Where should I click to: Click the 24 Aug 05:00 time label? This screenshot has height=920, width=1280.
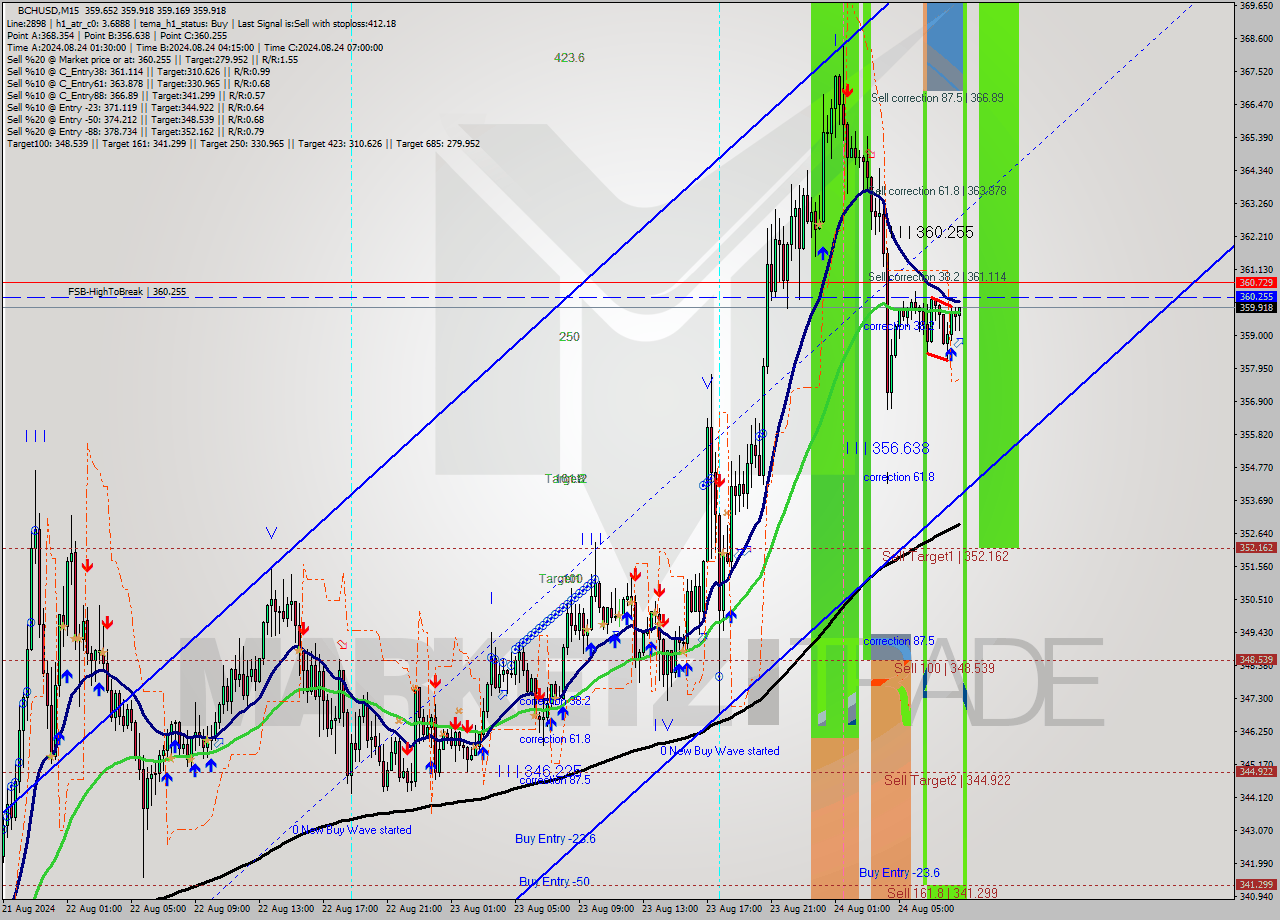tap(926, 909)
